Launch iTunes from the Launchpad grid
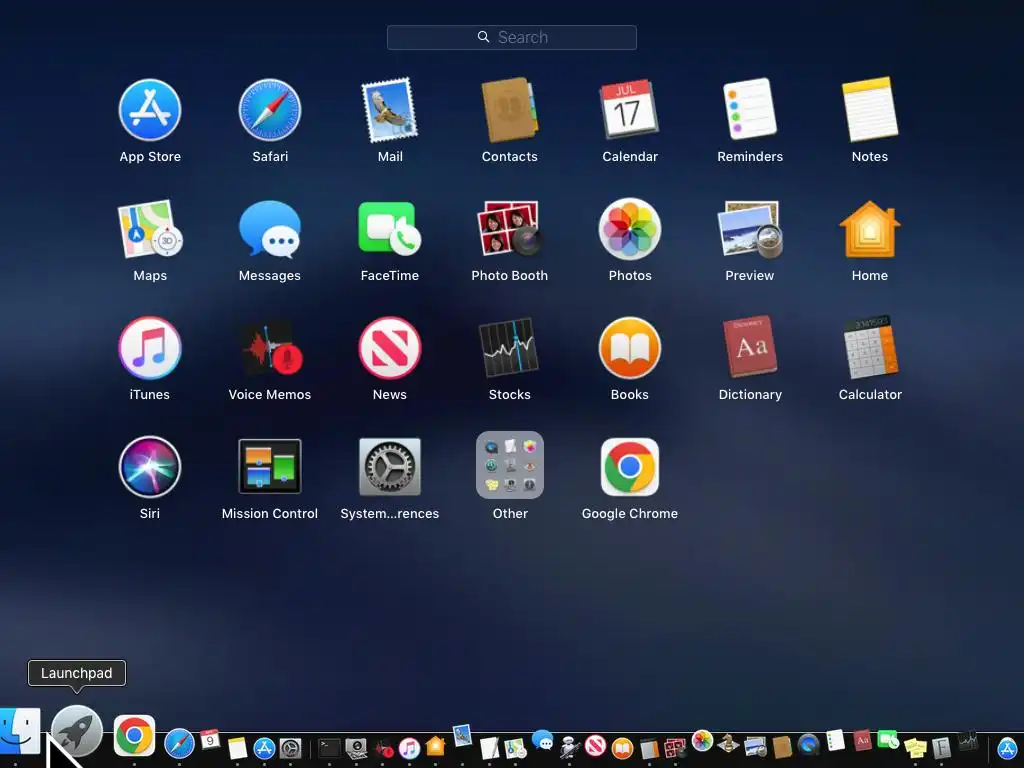Image resolution: width=1024 pixels, height=768 pixels. click(x=150, y=348)
